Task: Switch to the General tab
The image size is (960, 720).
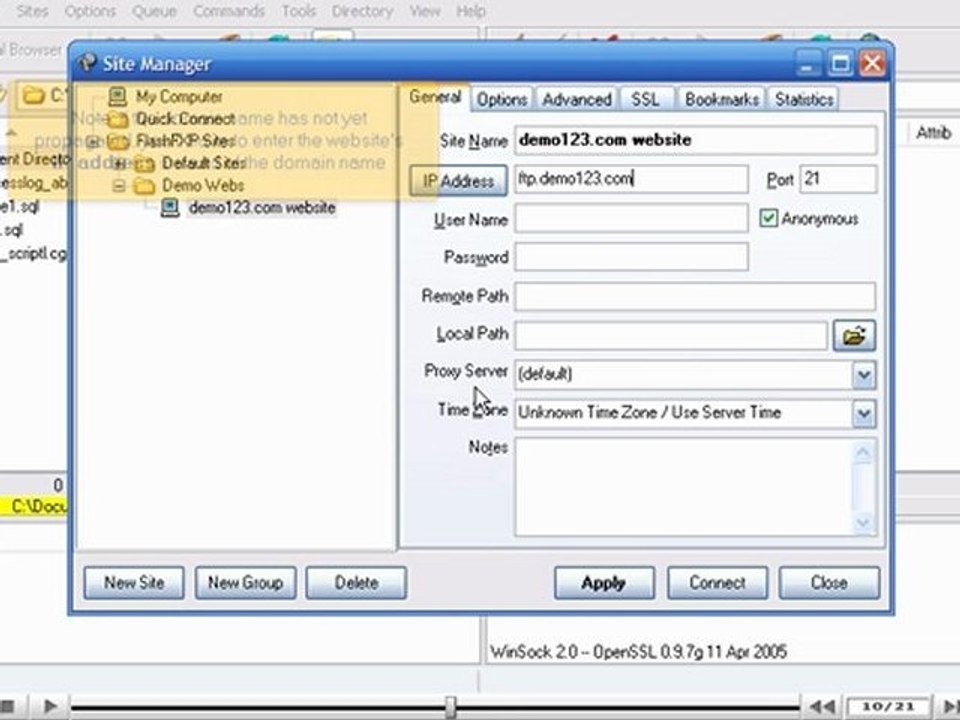Action: pos(435,97)
